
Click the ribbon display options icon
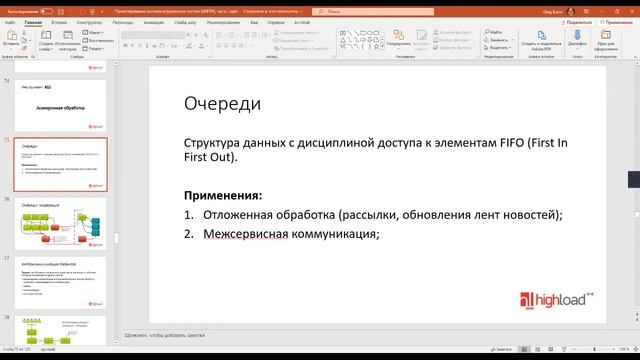point(586,11)
